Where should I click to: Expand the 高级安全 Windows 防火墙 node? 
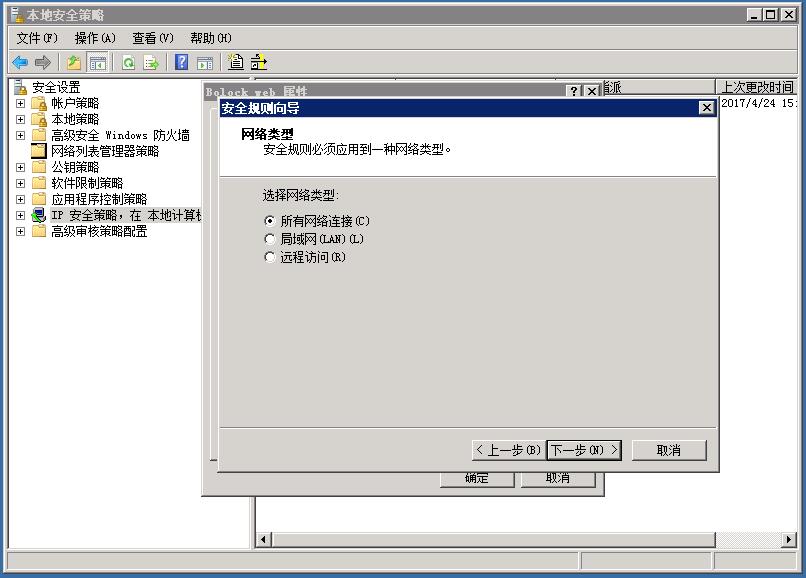22,133
